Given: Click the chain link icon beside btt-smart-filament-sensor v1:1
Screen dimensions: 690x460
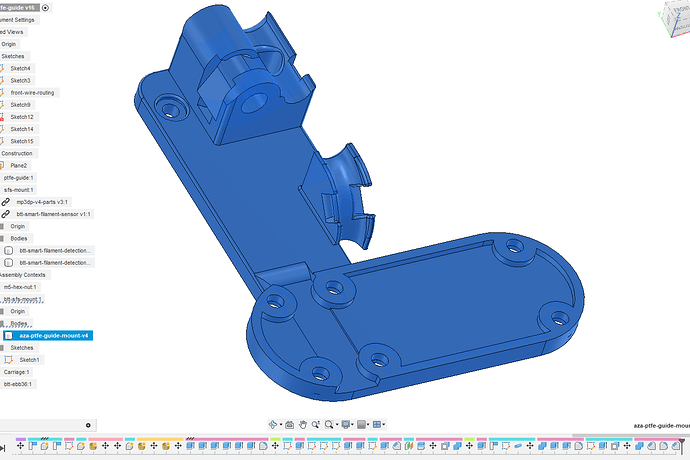Looking at the screenshot, I should 5,214.
